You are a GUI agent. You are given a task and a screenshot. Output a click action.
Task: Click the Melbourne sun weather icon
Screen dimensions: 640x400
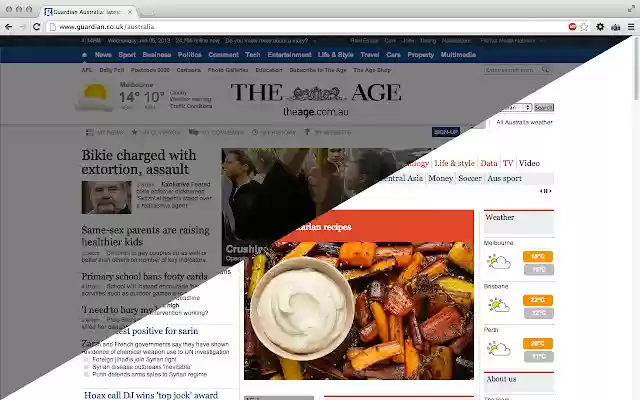pos(95,96)
